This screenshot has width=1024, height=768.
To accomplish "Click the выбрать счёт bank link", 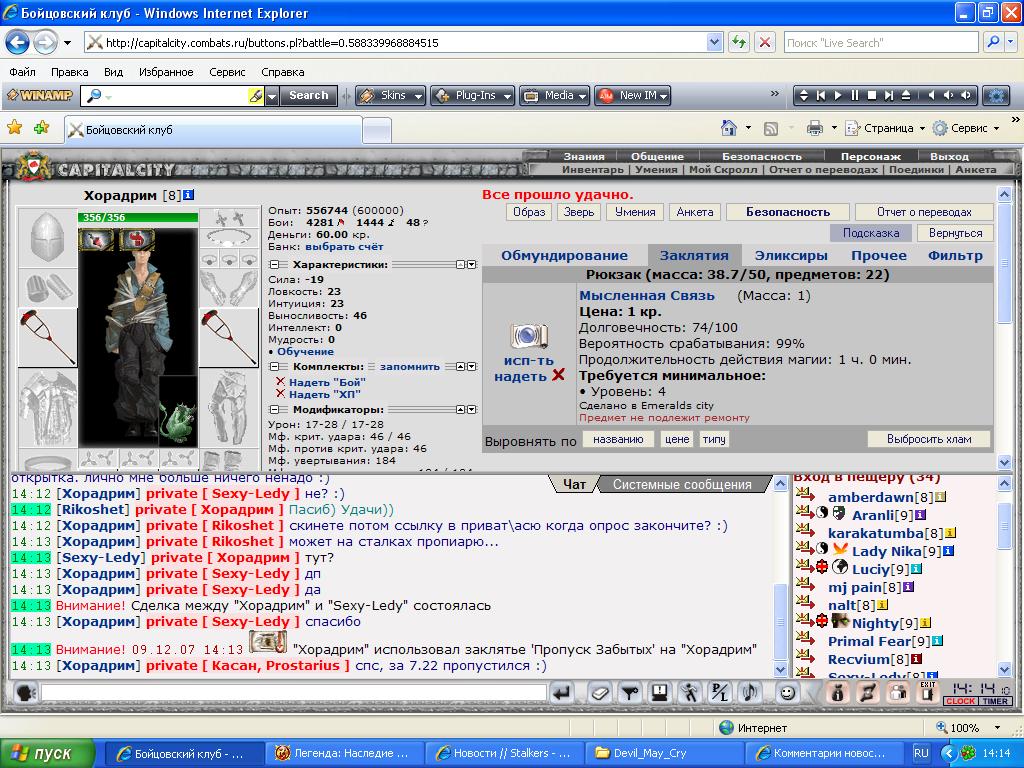I will pyautogui.click(x=344, y=246).
